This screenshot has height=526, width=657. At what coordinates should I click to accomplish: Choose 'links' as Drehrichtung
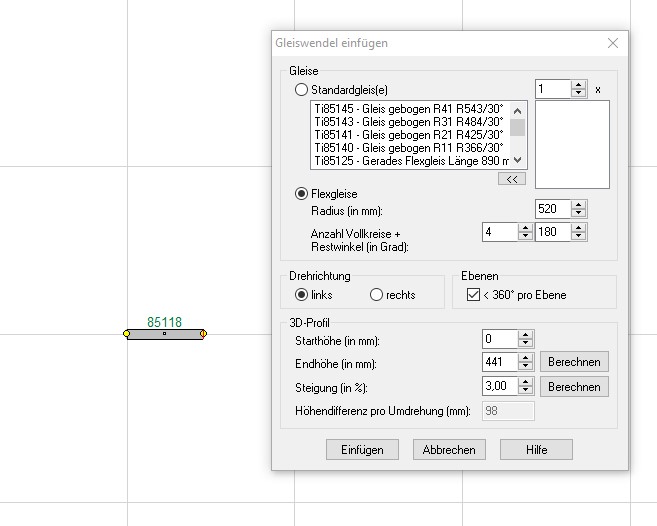click(302, 295)
